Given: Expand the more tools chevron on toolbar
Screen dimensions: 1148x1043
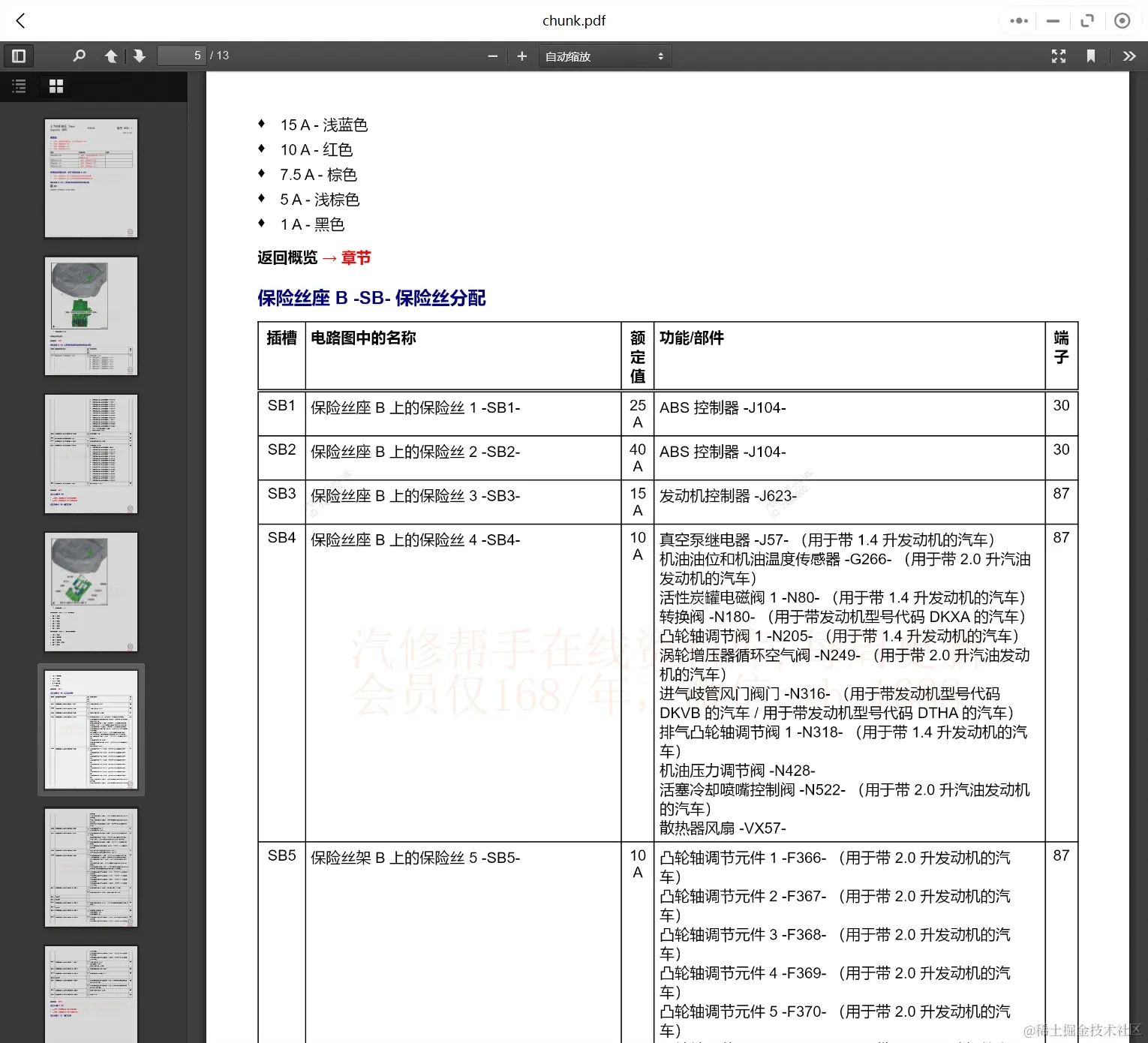Looking at the screenshot, I should 1129,56.
